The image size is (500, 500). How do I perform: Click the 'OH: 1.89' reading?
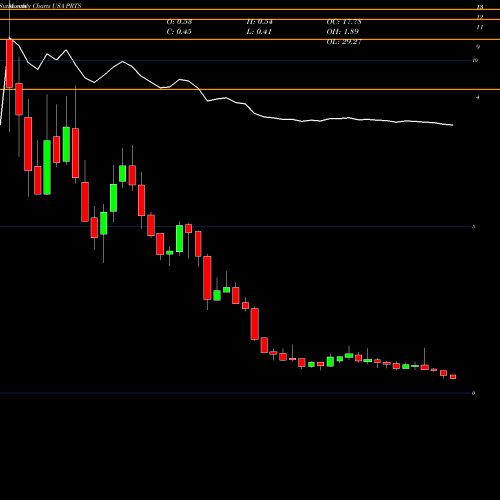343,32
